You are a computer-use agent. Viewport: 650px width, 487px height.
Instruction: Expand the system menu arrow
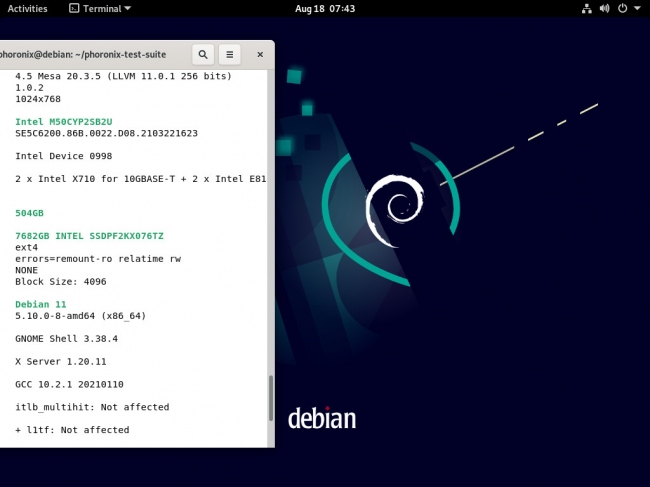click(637, 8)
